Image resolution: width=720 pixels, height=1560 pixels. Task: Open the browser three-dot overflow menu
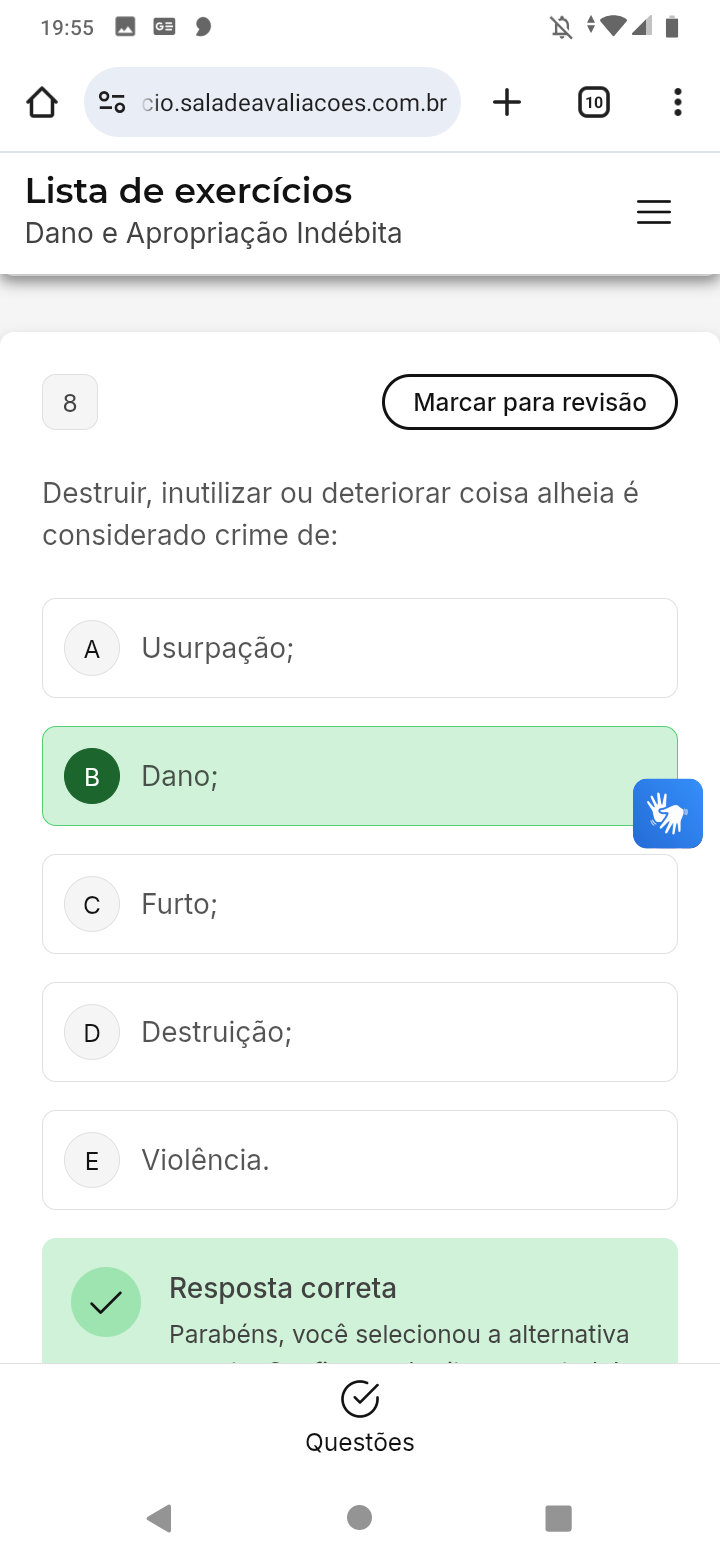(x=678, y=102)
